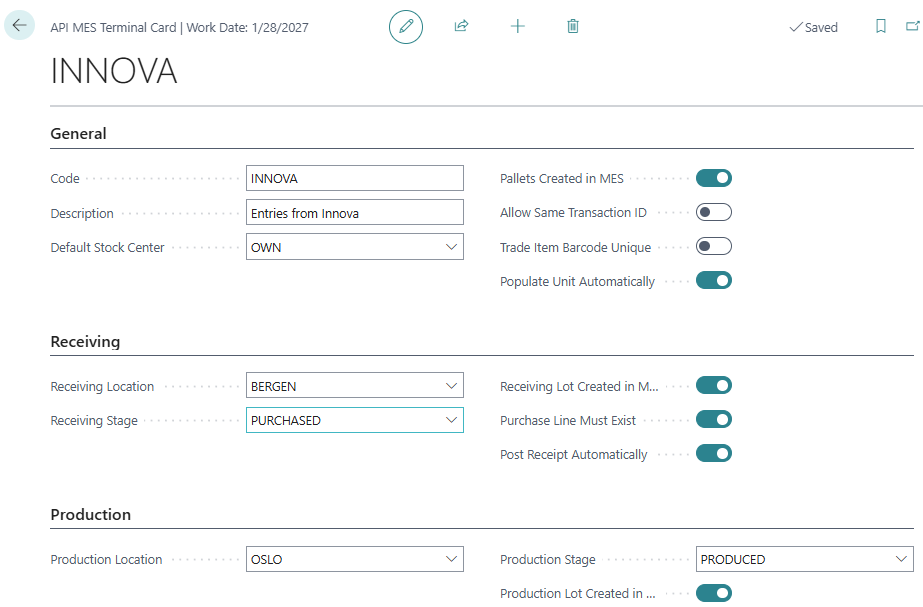Delete record with trash icon
Image resolution: width=923 pixels, height=607 pixels.
click(573, 26)
